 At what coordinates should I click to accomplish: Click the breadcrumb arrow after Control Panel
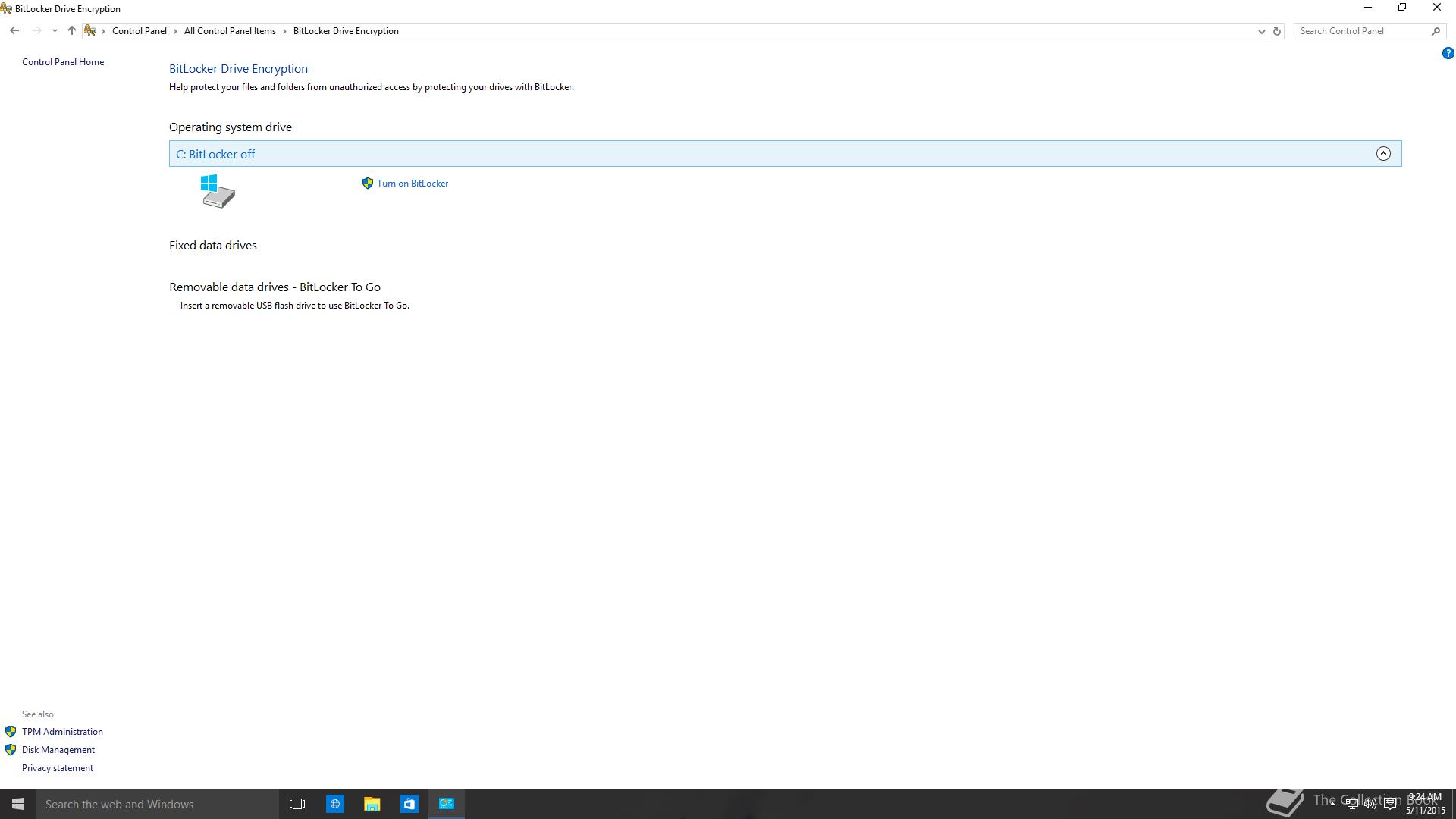tap(175, 31)
